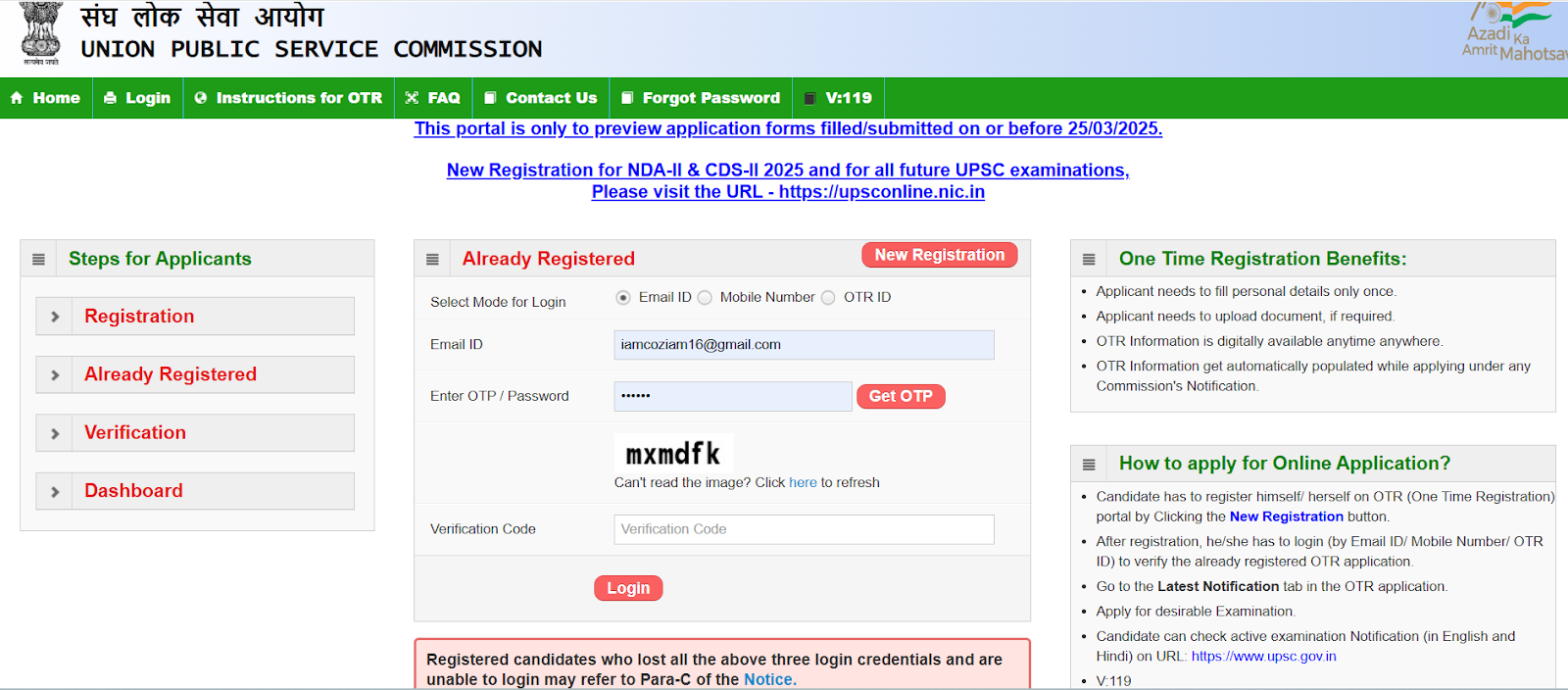Click the home icon in the navbar
Screen dimensions: 1568x690
click(x=17, y=98)
